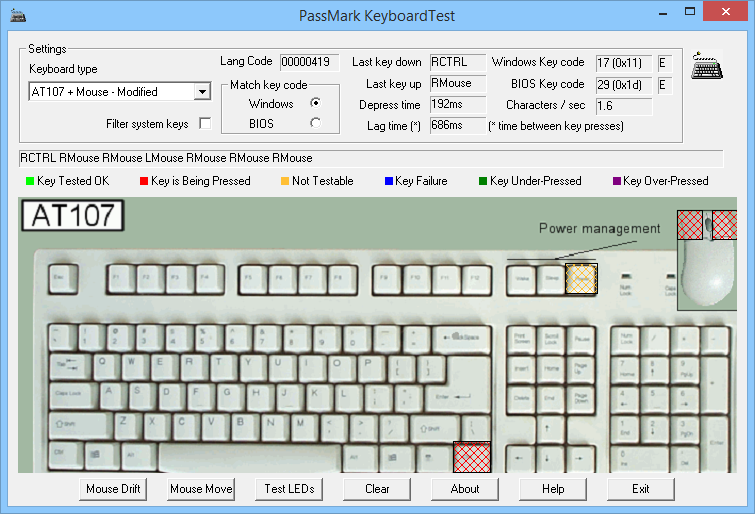The width and height of the screenshot is (755, 514).
Task: Click the Mouse Move button
Action: click(201, 489)
